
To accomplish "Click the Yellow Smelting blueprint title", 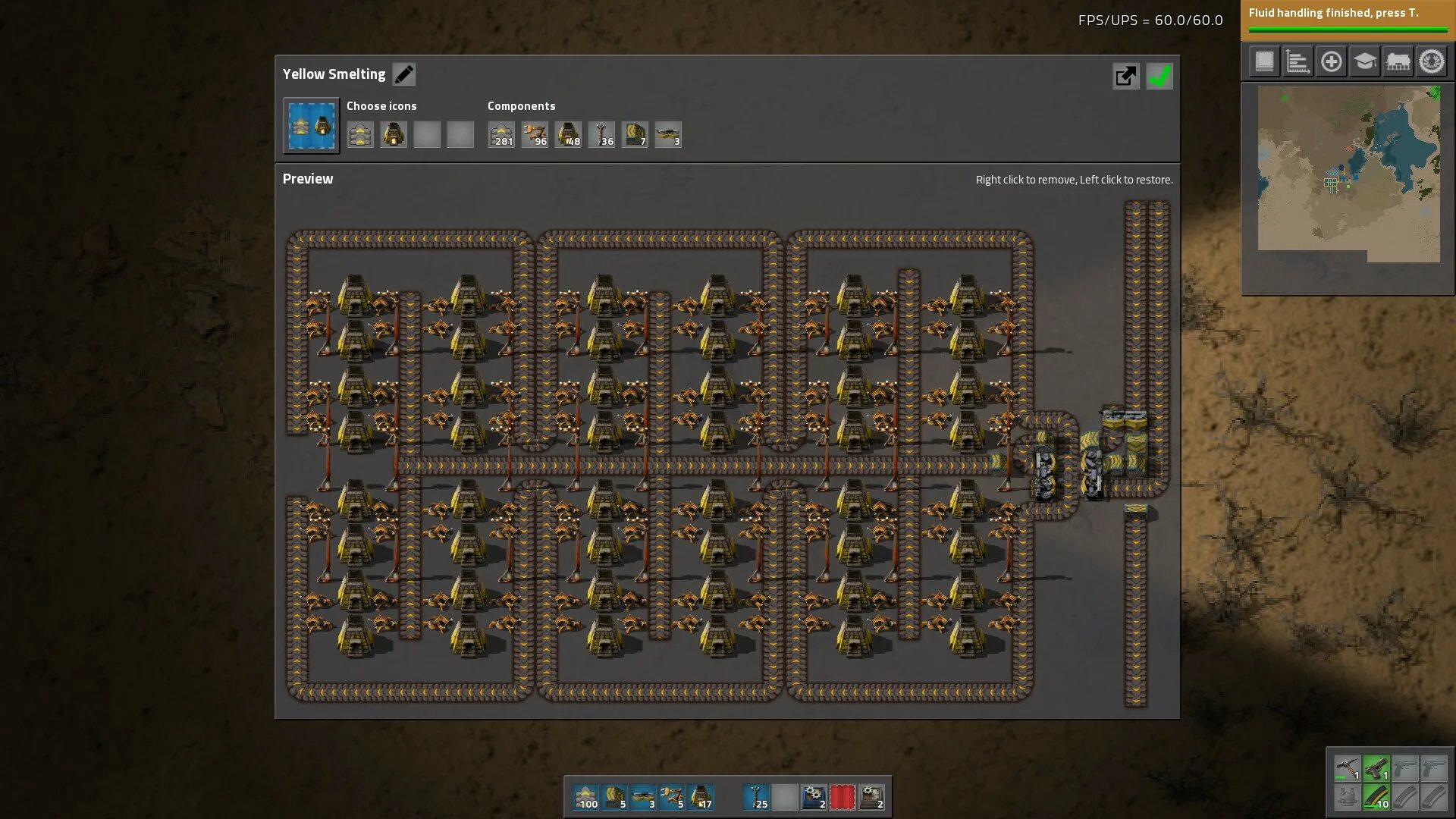I will tap(334, 74).
